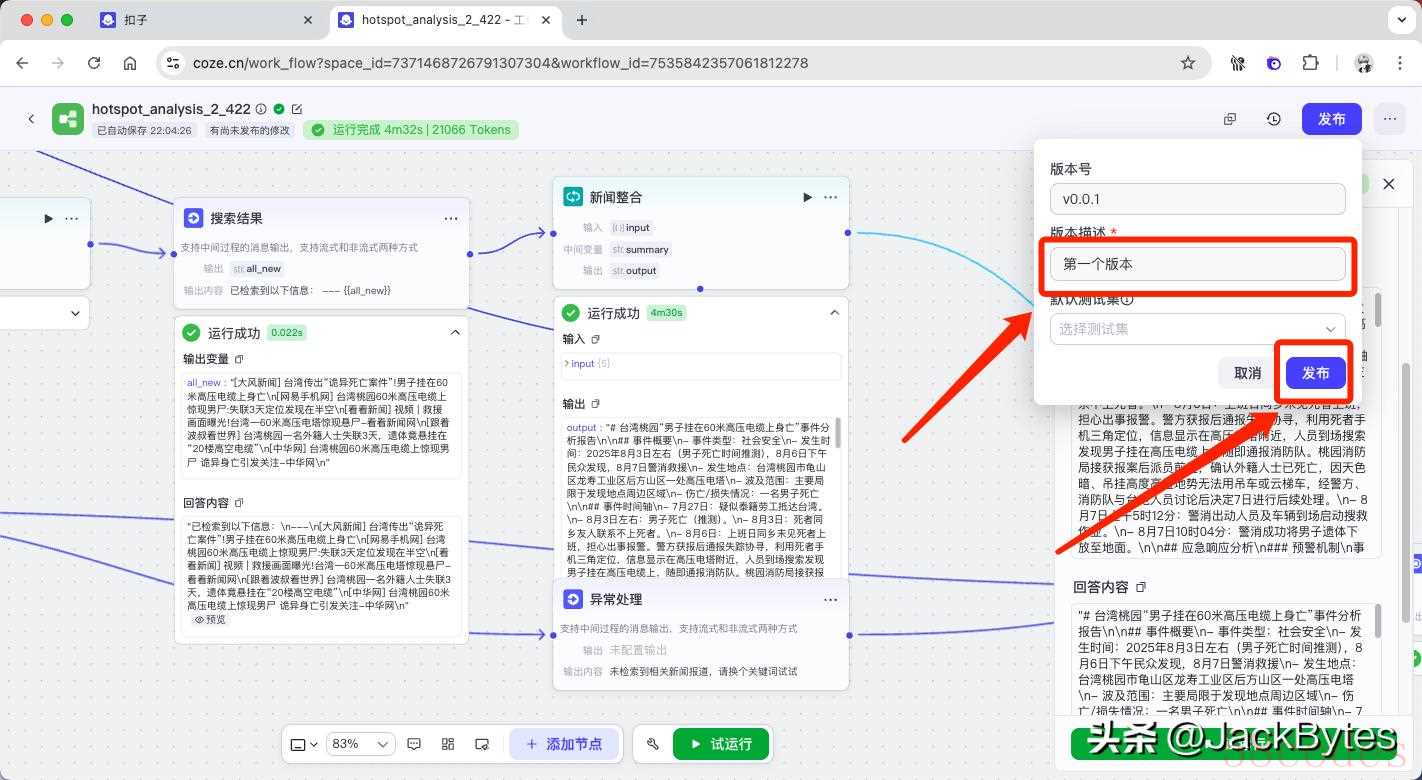Click the auto-layout grid icon
The width and height of the screenshot is (1422, 780).
[448, 744]
